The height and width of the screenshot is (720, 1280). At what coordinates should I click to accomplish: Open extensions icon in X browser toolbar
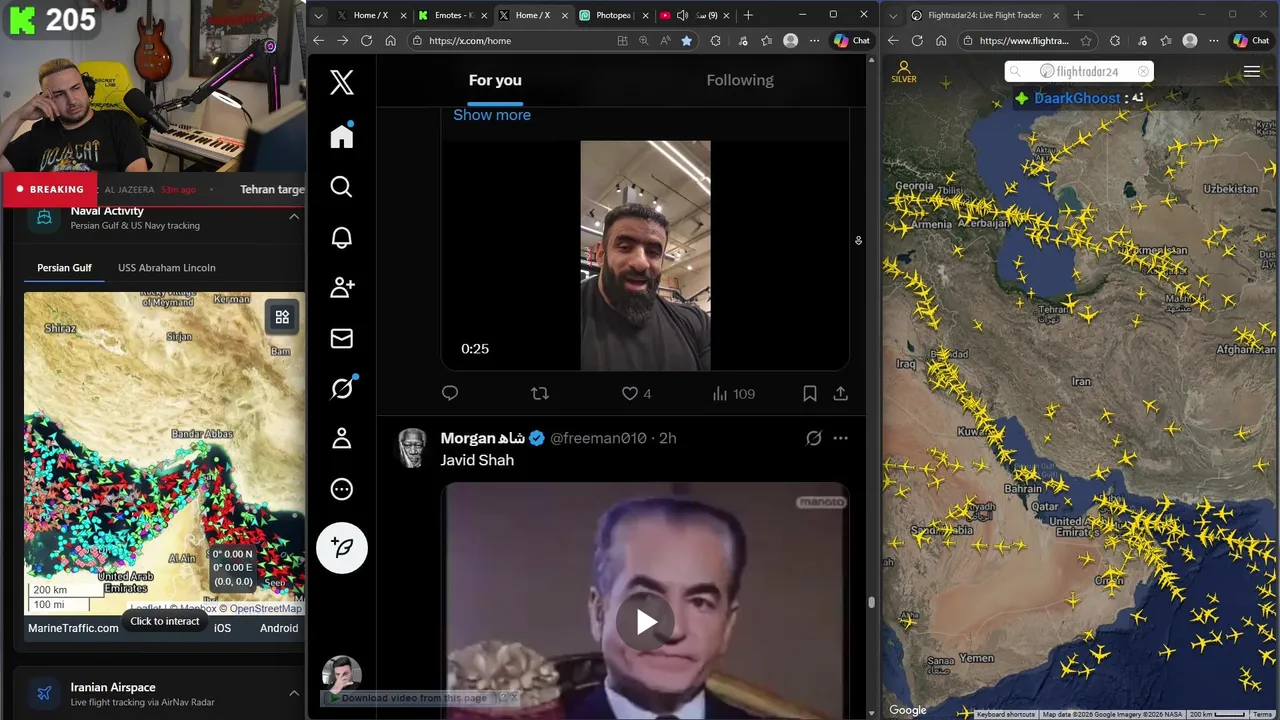click(x=715, y=40)
